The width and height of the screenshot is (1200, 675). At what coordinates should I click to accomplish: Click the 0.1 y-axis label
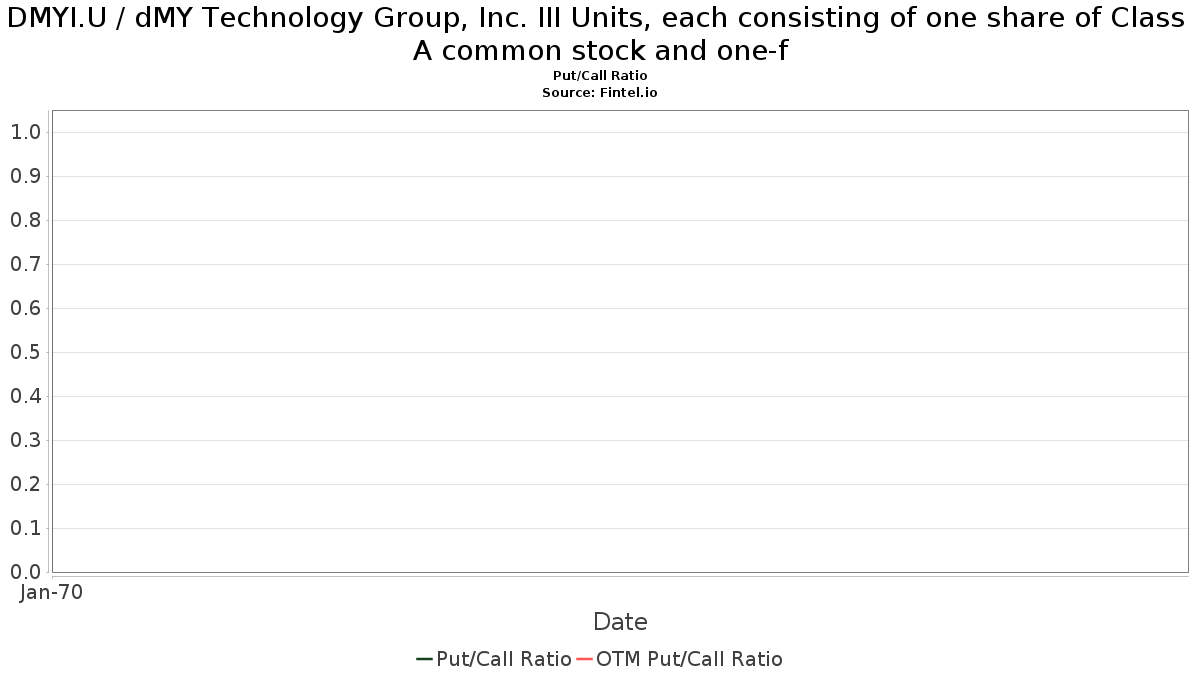pos(25,528)
